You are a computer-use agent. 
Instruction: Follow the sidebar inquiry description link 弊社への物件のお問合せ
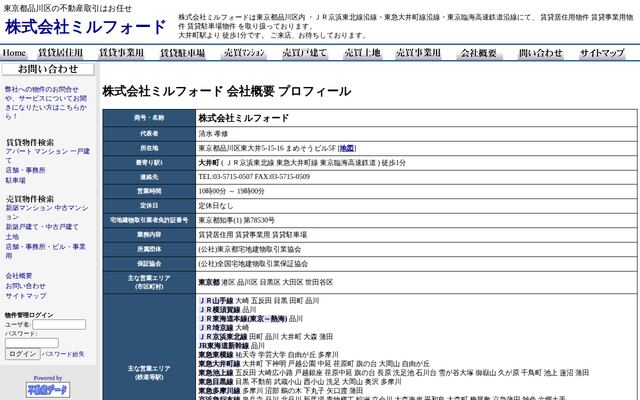pos(46,102)
